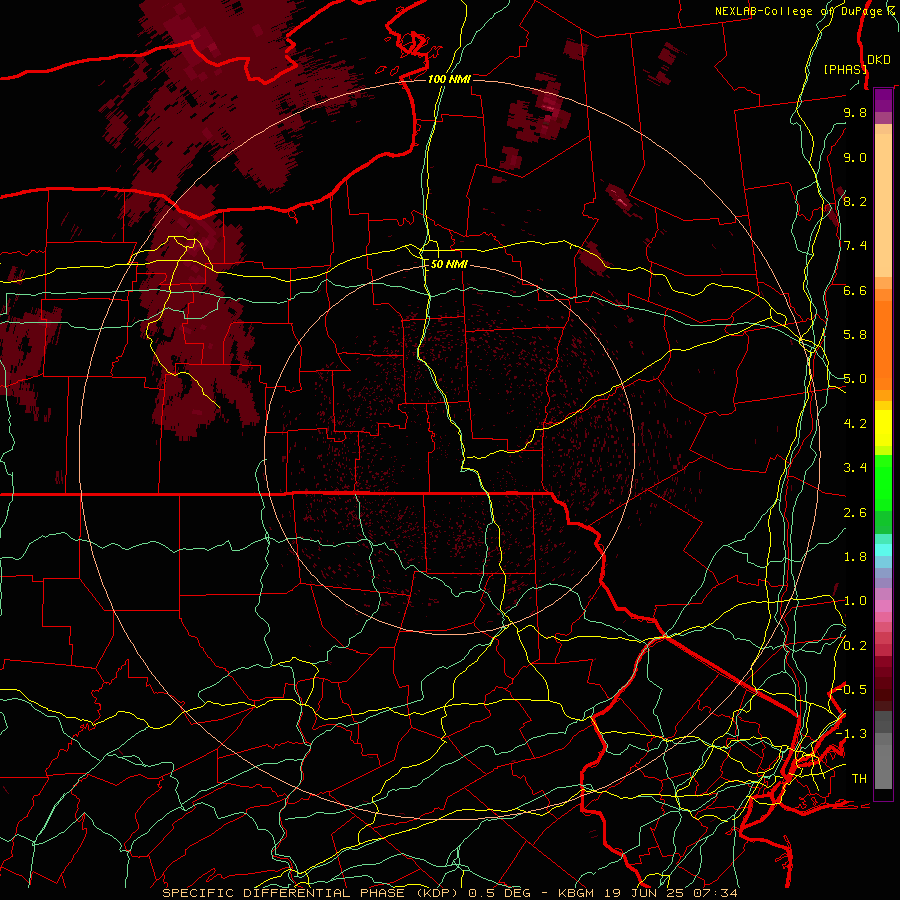Click the 50 NMI range ring label
900x900 pixels.
point(449,264)
